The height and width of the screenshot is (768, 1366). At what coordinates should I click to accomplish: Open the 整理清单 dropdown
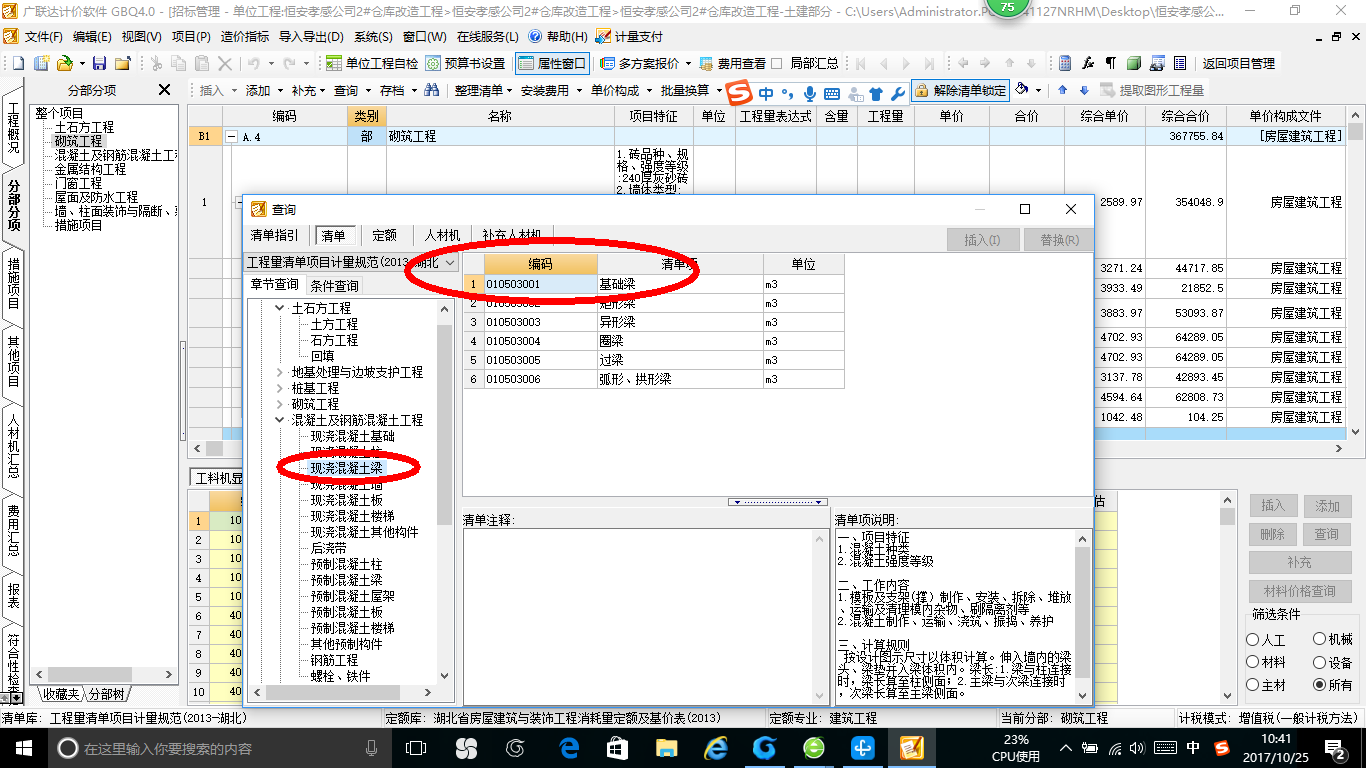pos(483,90)
